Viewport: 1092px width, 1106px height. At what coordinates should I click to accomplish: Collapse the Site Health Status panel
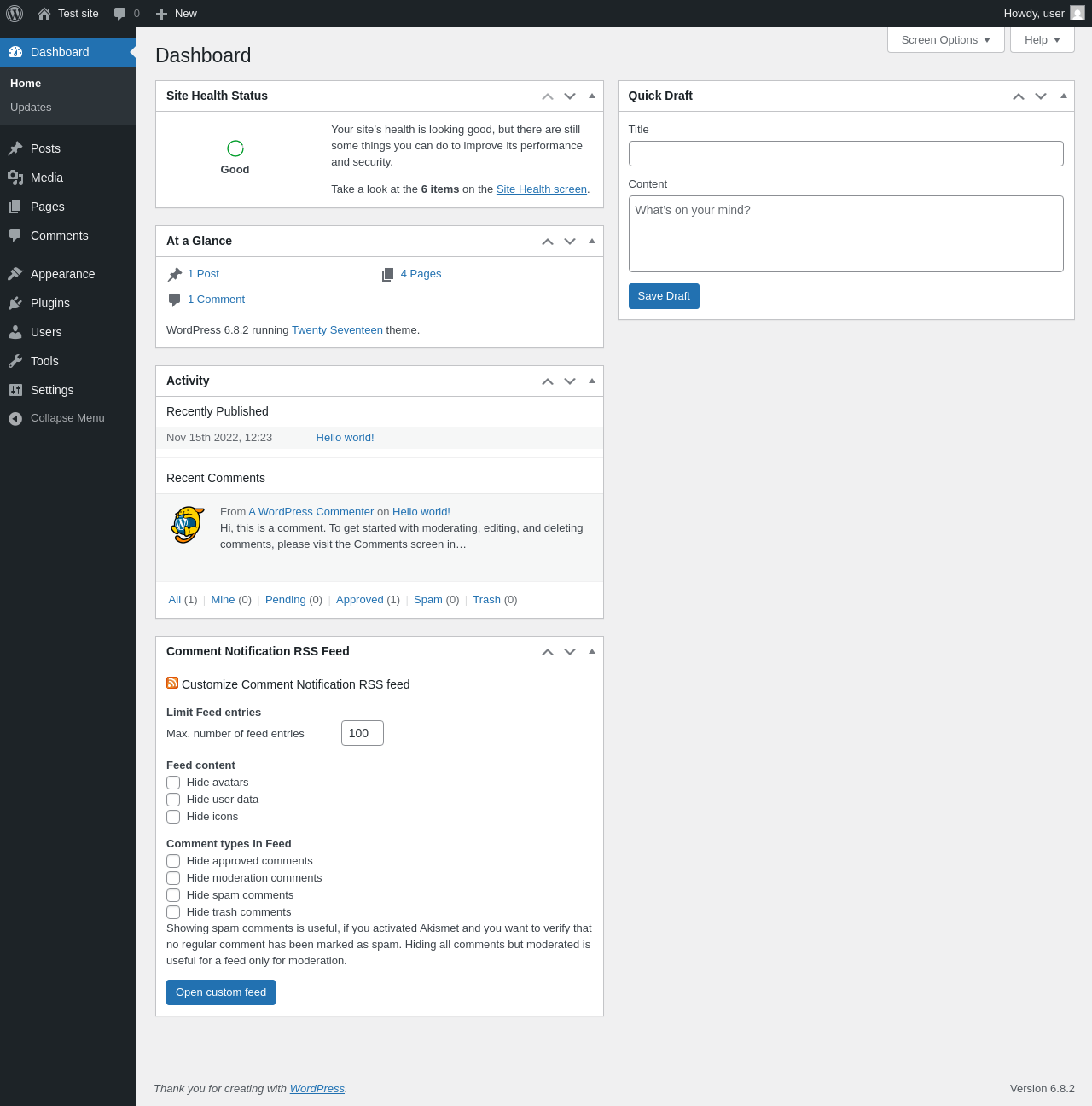click(592, 96)
